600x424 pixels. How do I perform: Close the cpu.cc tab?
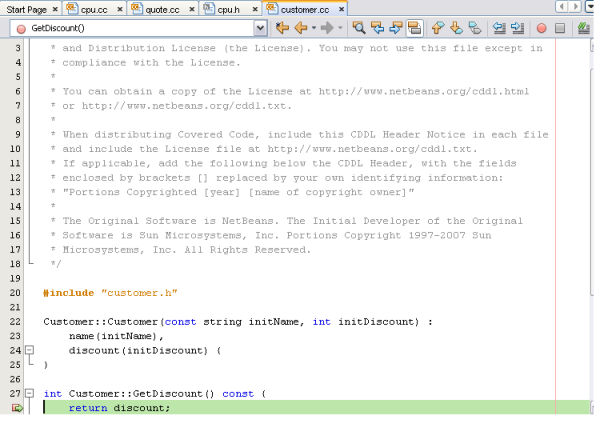point(120,9)
